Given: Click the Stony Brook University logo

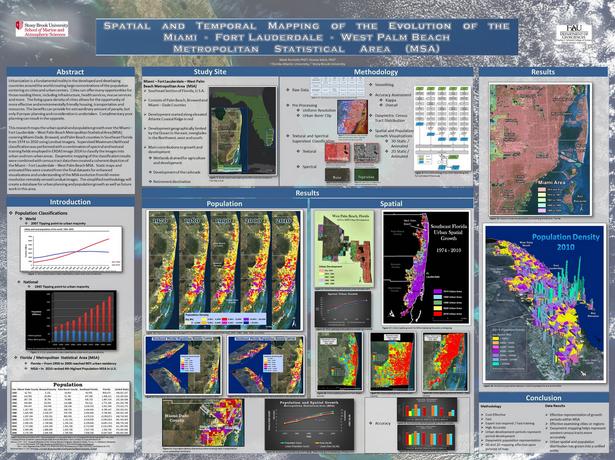Looking at the screenshot, I should (x=42, y=29).
